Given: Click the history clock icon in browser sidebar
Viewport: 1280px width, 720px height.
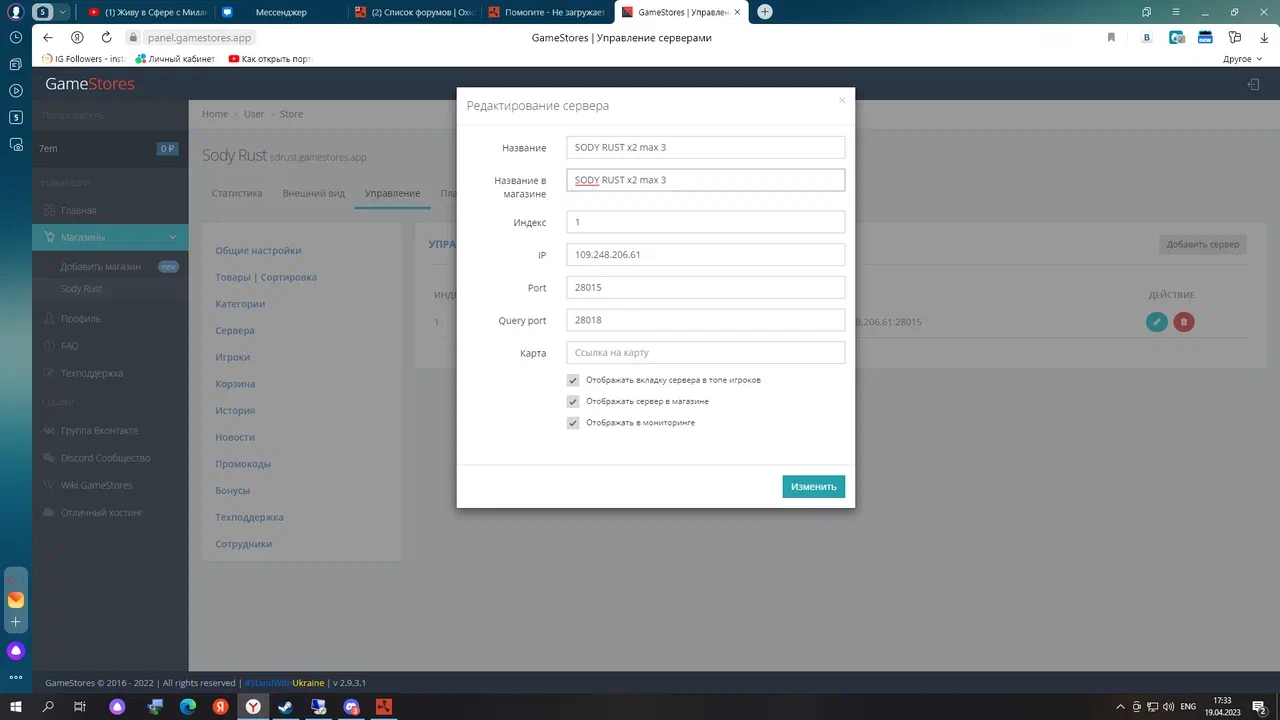Looking at the screenshot, I should coord(16,37).
